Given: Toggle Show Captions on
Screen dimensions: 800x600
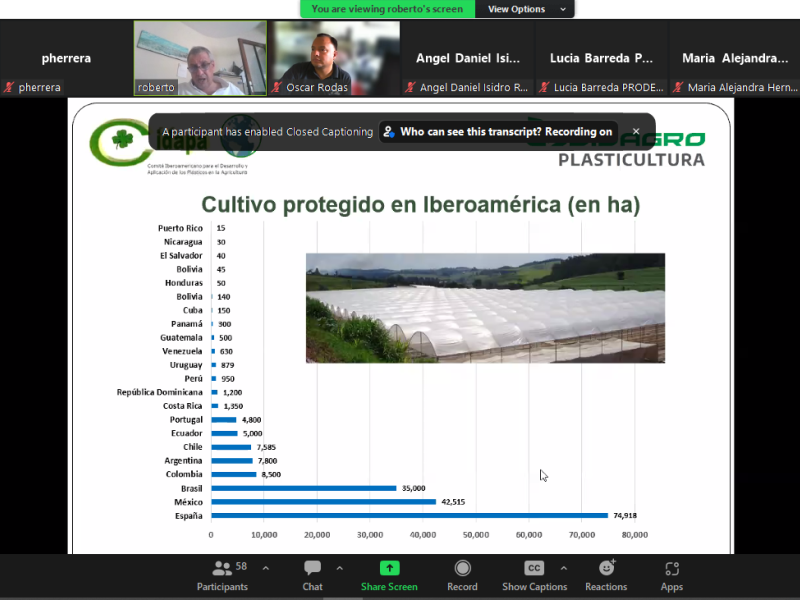Looking at the screenshot, I should tap(534, 574).
